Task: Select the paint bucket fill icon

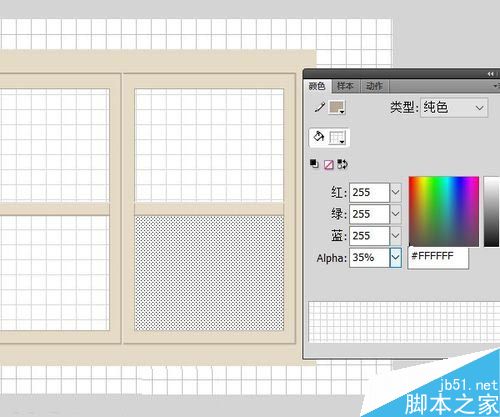Action: (319, 137)
